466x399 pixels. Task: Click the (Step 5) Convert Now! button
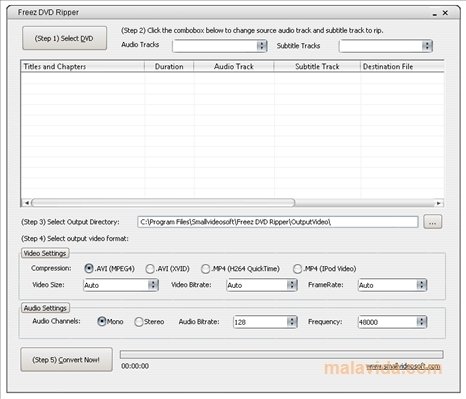tap(66, 360)
